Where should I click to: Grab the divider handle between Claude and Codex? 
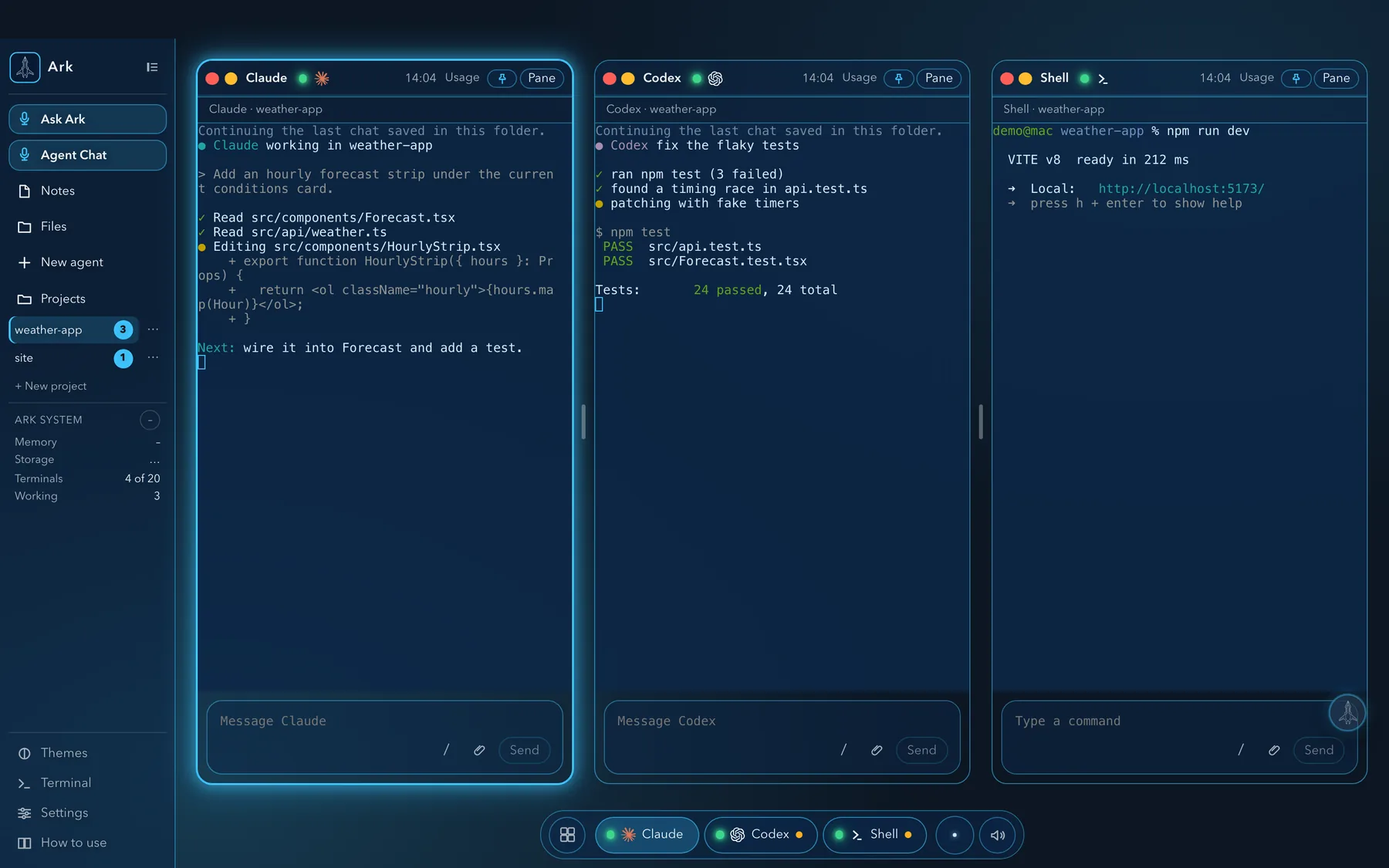pyautogui.click(x=583, y=422)
